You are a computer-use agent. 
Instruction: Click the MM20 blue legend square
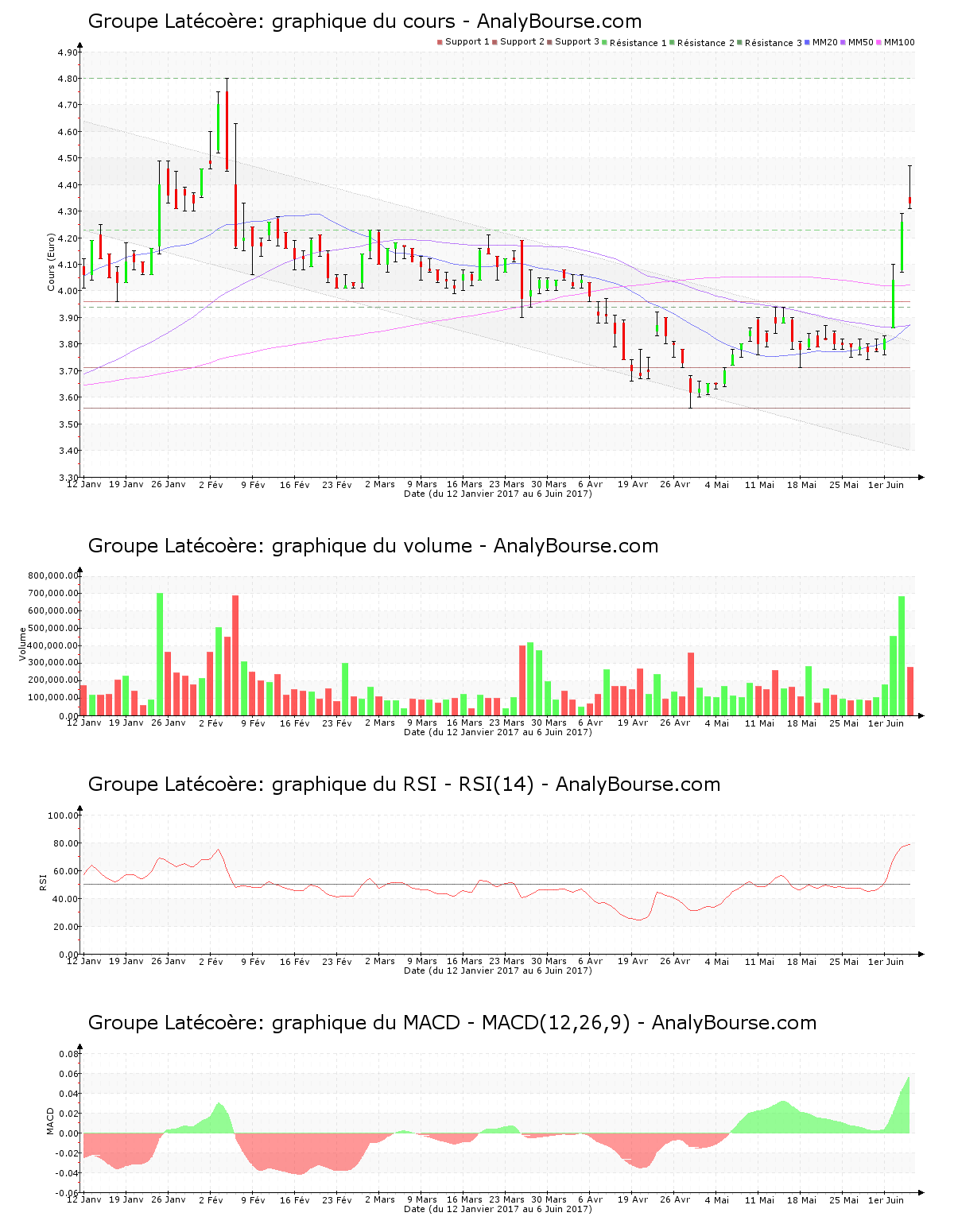click(808, 42)
